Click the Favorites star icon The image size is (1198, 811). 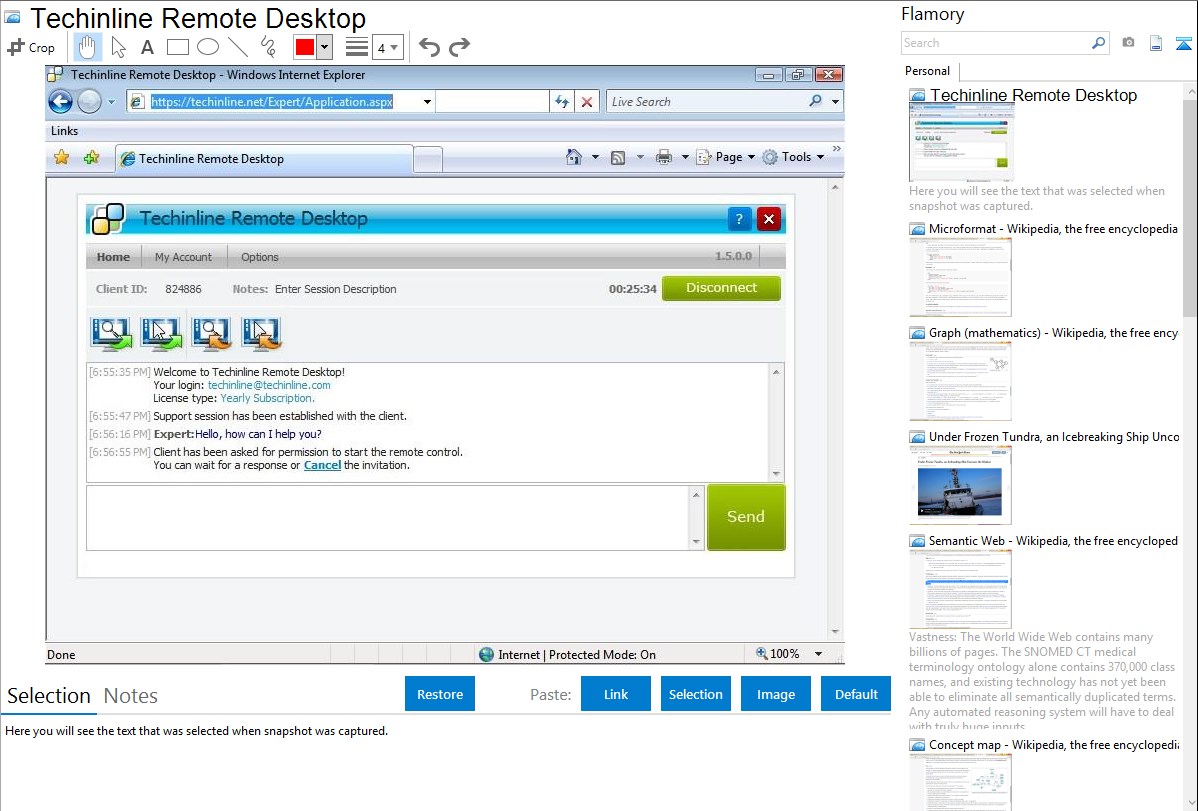pos(62,157)
